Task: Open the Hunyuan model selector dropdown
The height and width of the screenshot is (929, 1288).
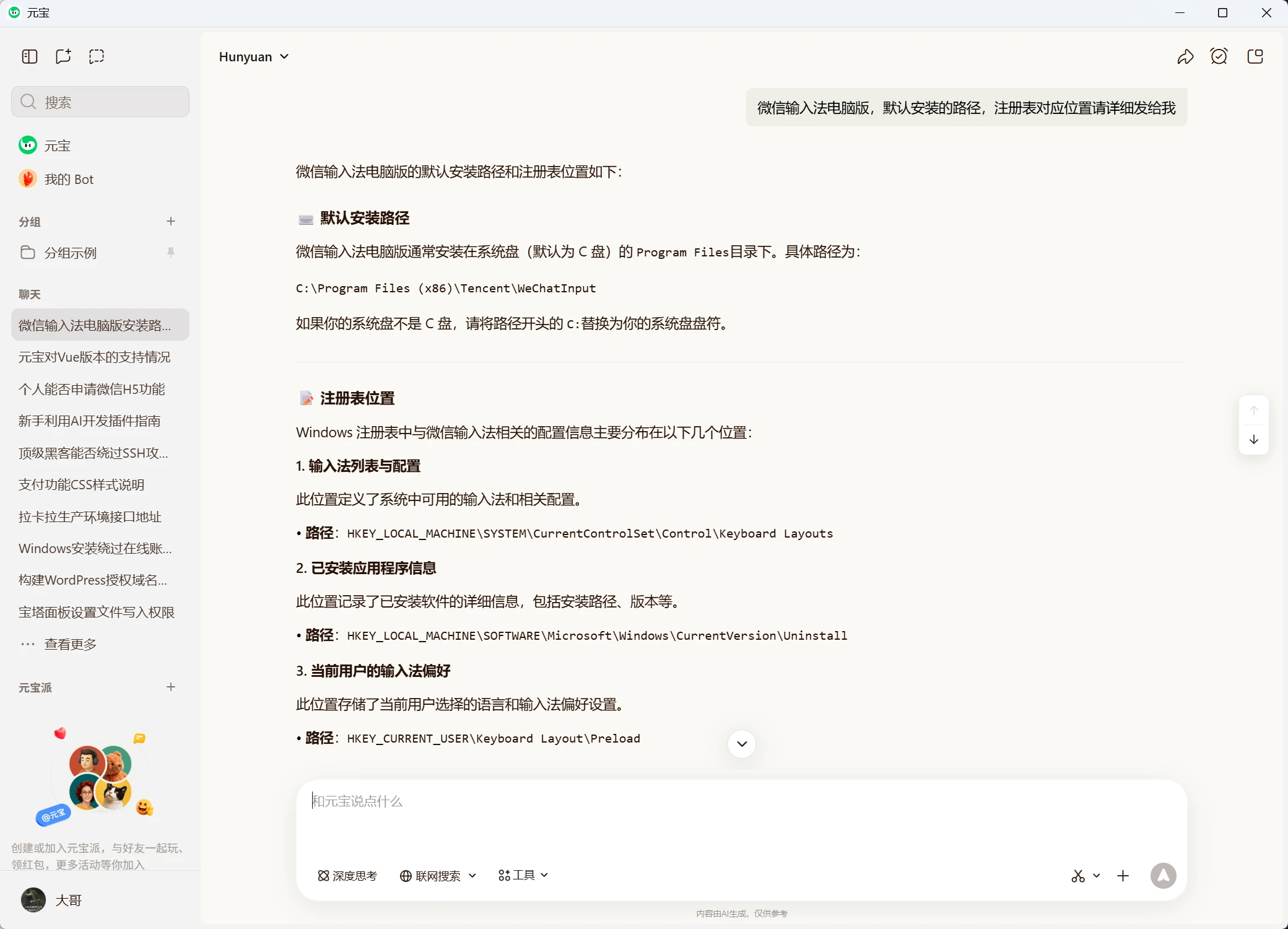Action: point(254,56)
